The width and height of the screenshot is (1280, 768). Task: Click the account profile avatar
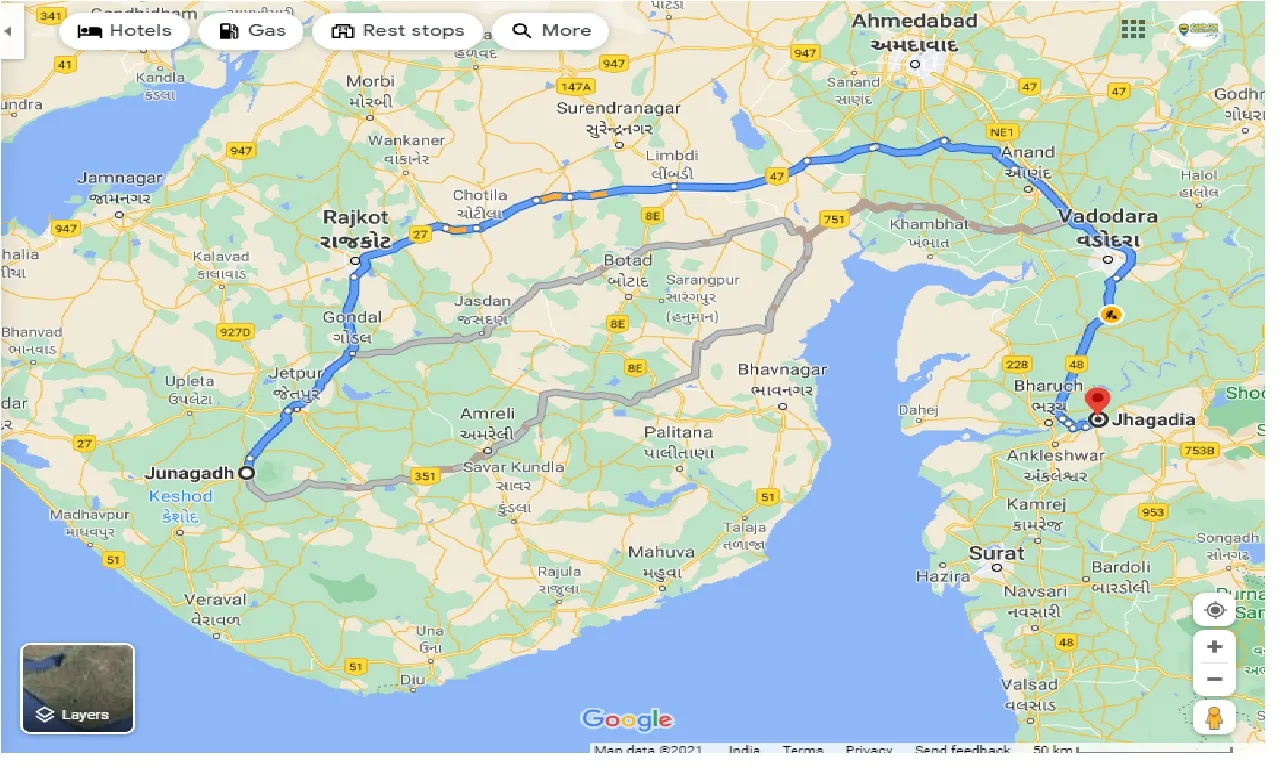pyautogui.click(x=1198, y=29)
